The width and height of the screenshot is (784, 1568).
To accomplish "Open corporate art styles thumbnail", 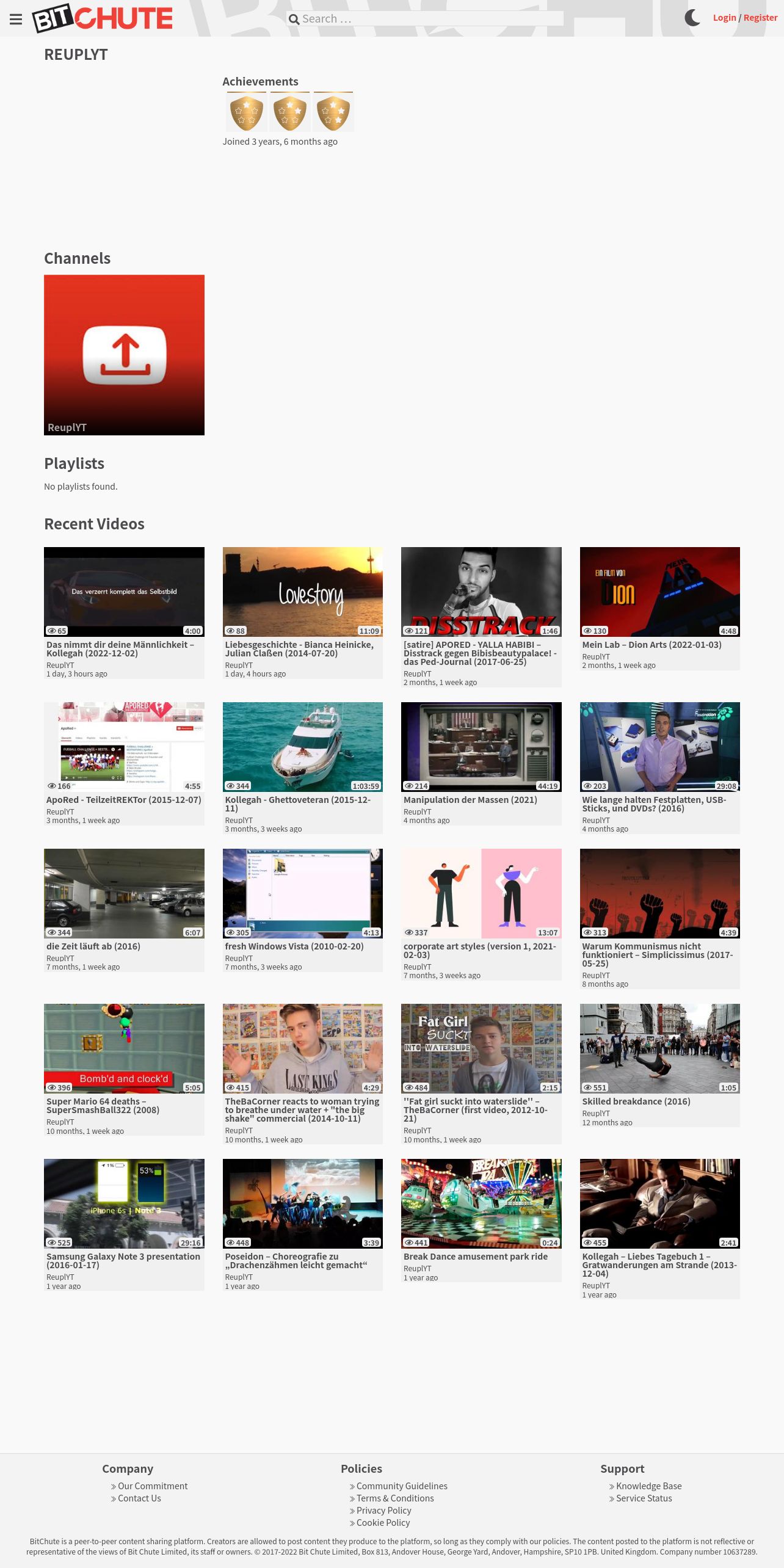I will tap(481, 893).
